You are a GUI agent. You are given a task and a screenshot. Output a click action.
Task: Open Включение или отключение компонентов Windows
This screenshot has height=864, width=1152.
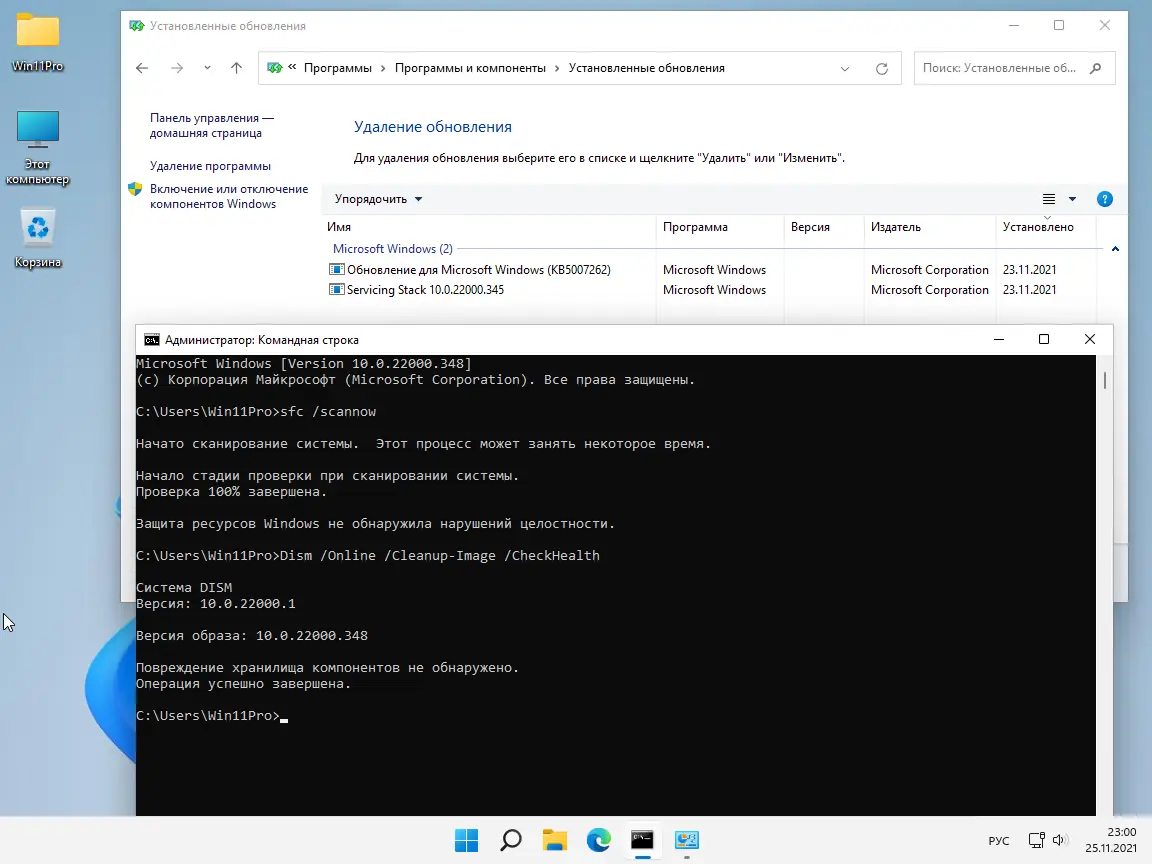click(230, 196)
